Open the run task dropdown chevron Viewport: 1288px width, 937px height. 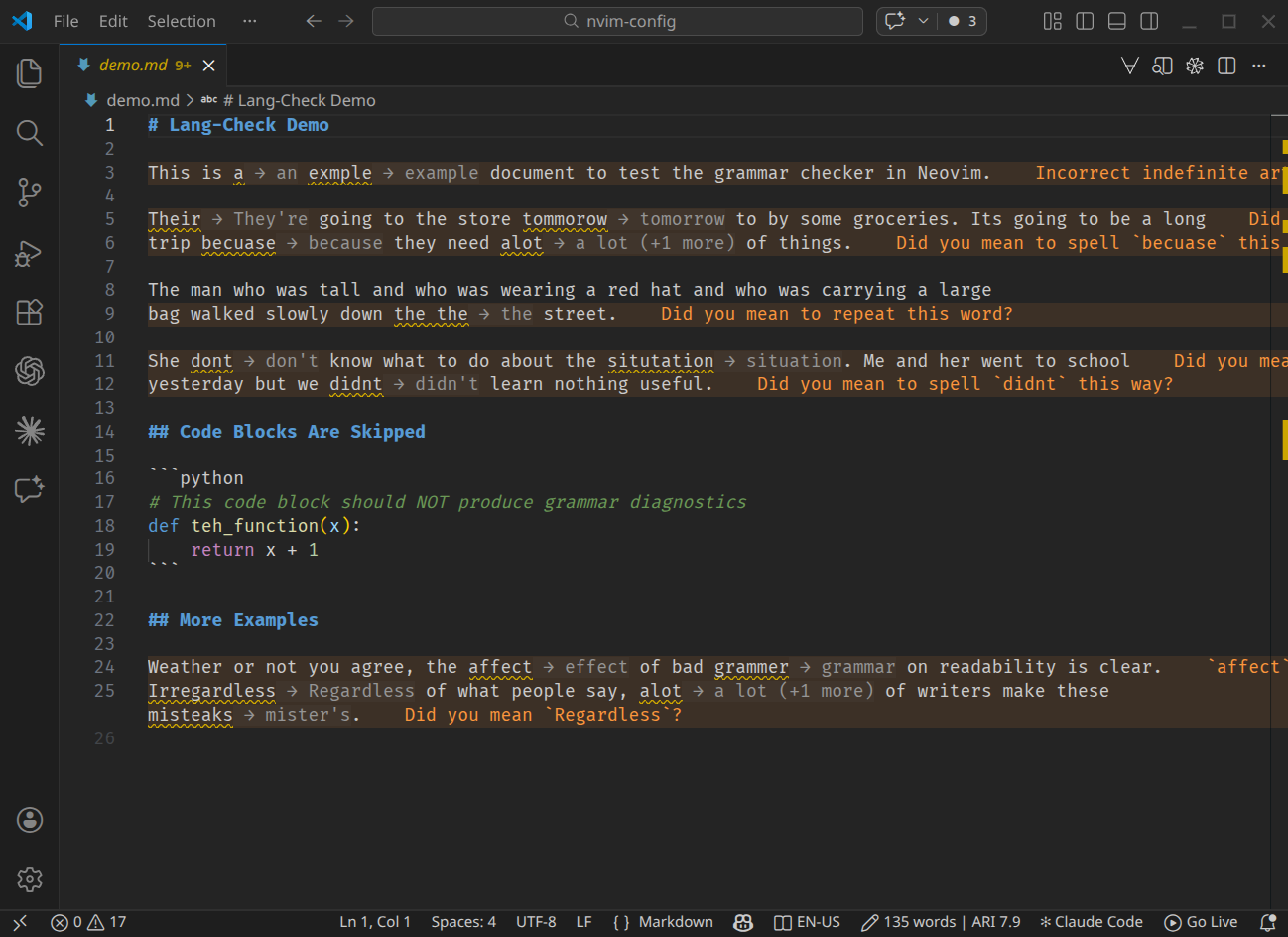click(921, 21)
